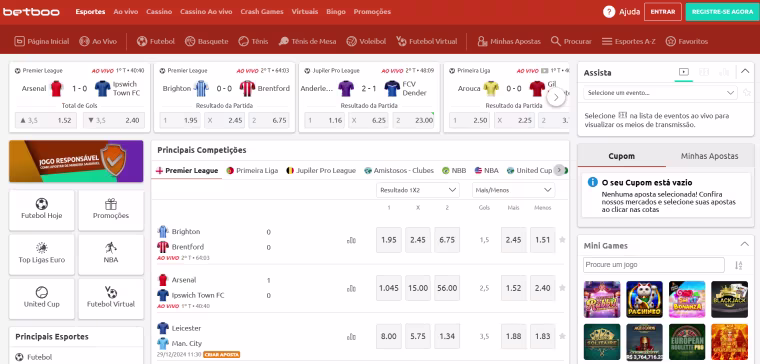Viewport: 760px width, 364px height.
Task: Open Top Ligas Euro tile
Action: [42, 254]
